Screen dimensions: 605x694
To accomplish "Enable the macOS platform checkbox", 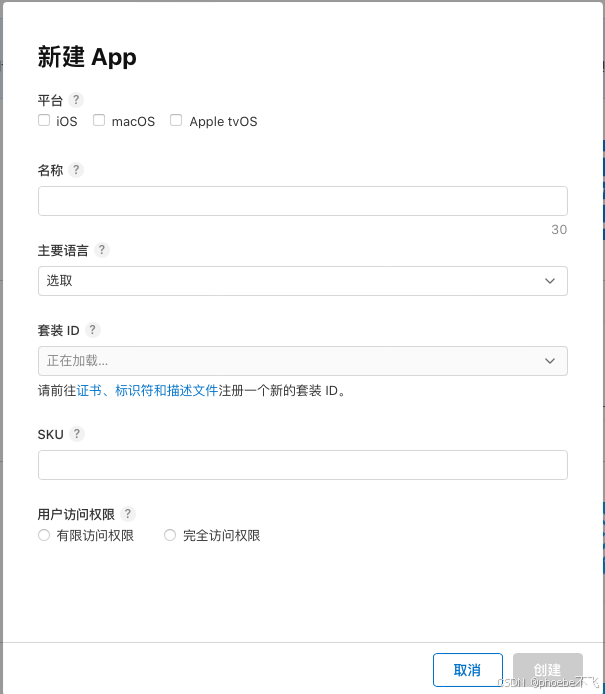I will [x=99, y=120].
